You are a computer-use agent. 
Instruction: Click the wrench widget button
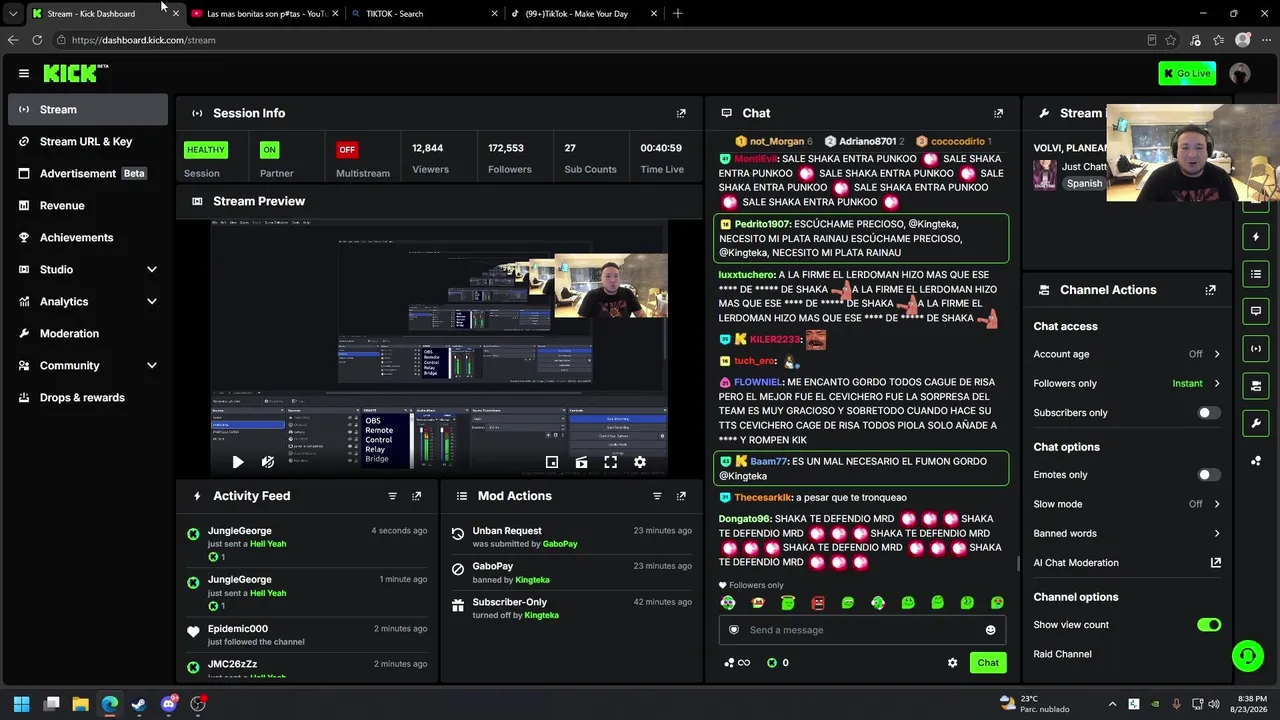1256,423
